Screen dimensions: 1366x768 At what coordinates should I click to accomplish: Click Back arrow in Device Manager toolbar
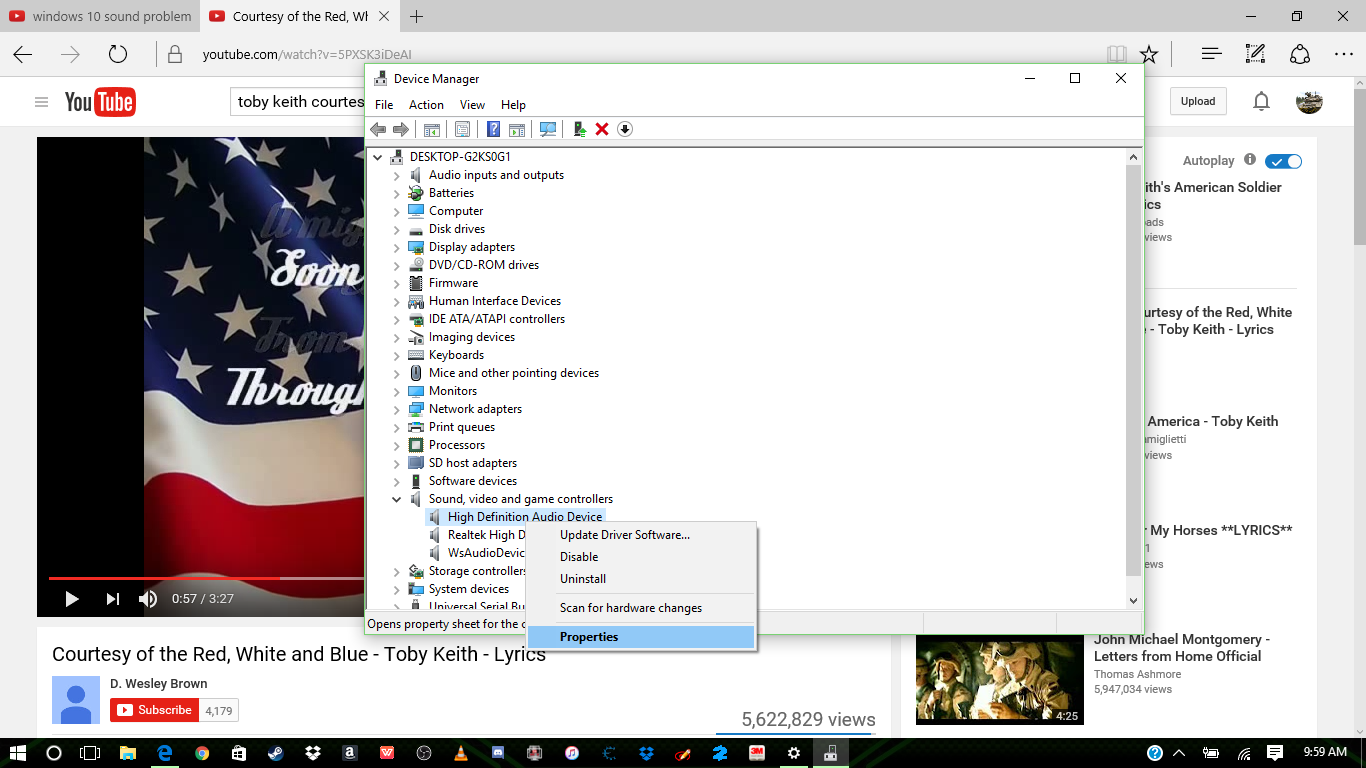click(x=378, y=129)
